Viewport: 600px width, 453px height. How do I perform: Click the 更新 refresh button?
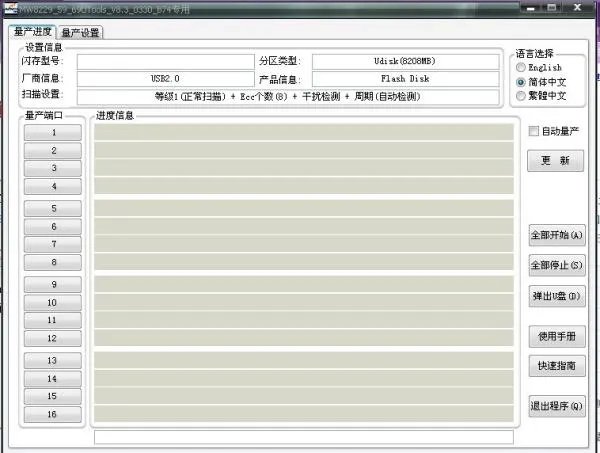(x=555, y=161)
